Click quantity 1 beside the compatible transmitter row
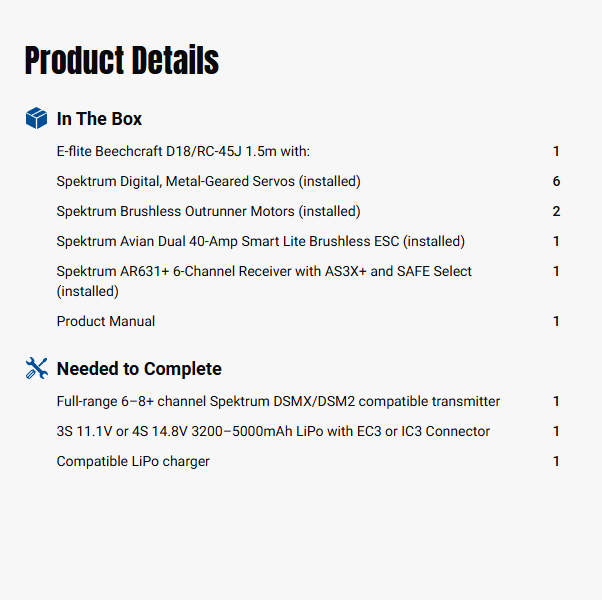This screenshot has height=600, width=602. 556,401
